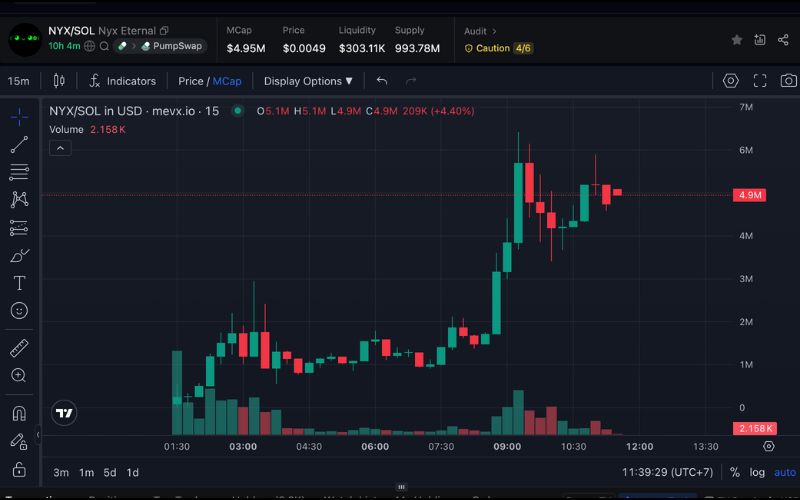This screenshot has height=500, width=800.
Task: Click the NYX/SOL in USD chart title
Action: point(134,111)
